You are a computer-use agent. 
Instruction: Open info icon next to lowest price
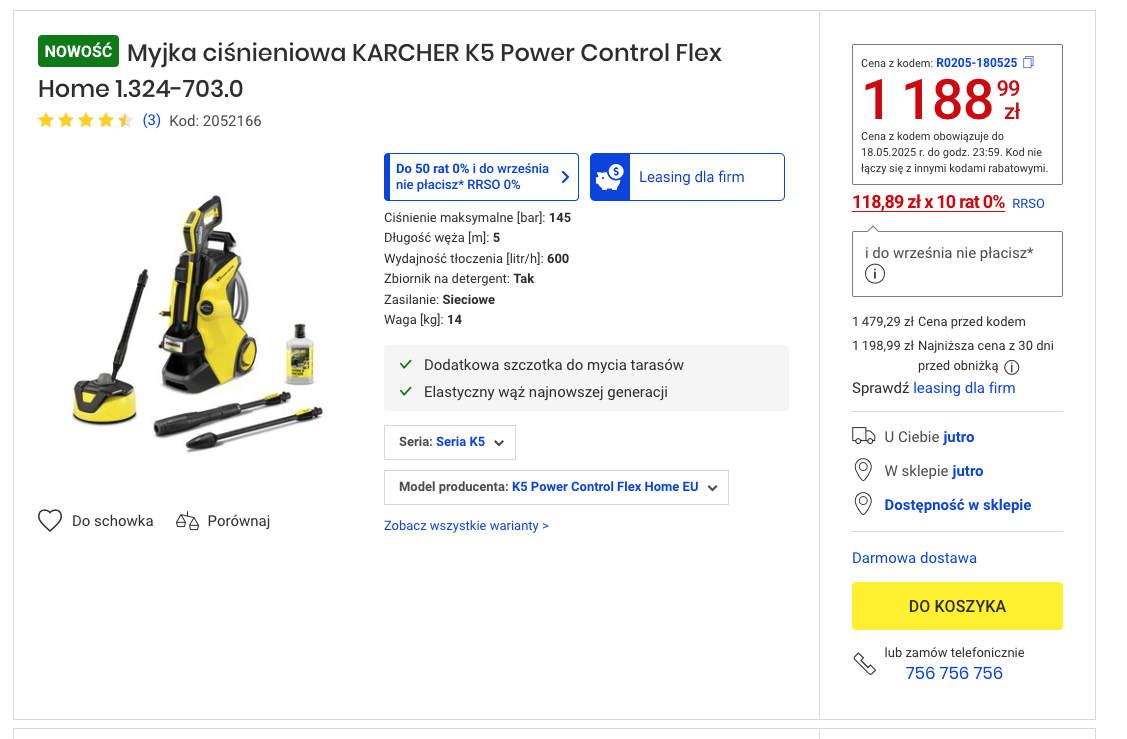tap(1012, 366)
